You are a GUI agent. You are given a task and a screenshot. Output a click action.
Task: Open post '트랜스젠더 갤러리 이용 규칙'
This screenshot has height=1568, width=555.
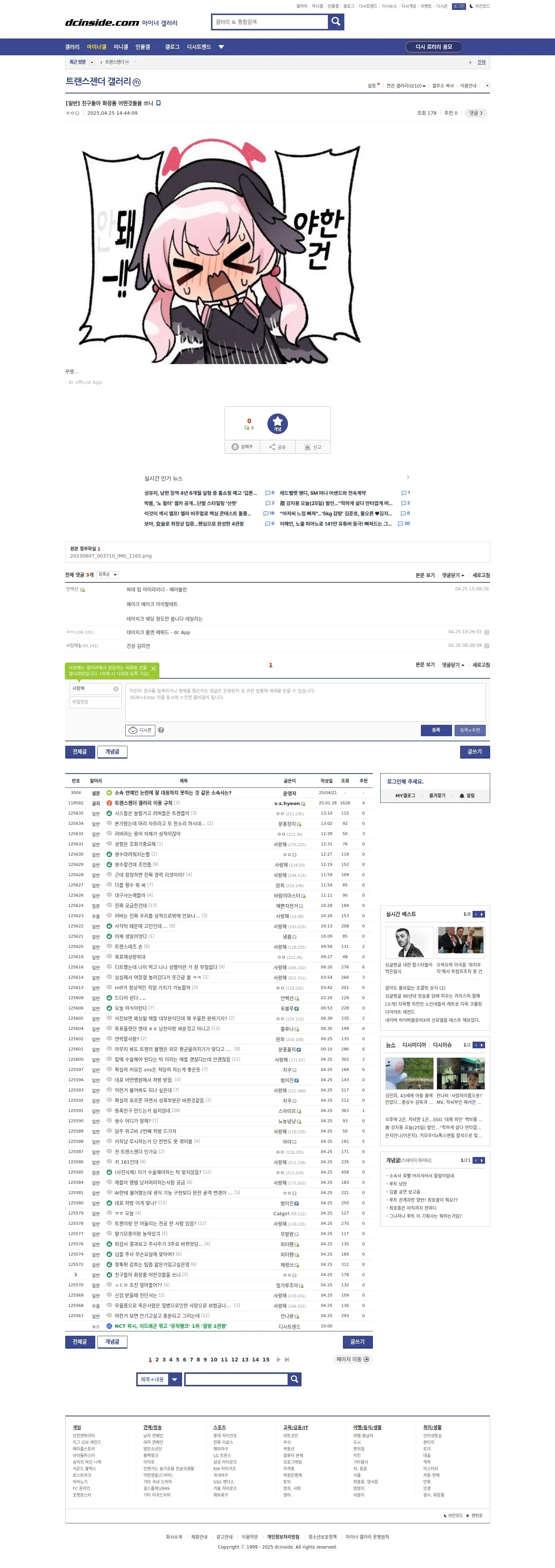[x=143, y=803]
